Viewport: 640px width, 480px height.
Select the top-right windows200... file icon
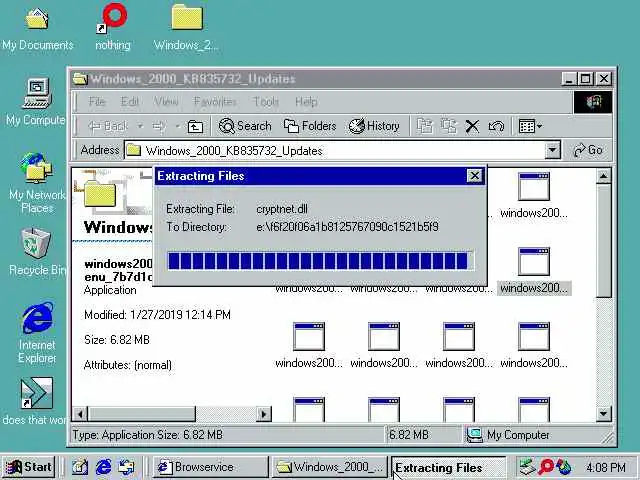[533, 195]
